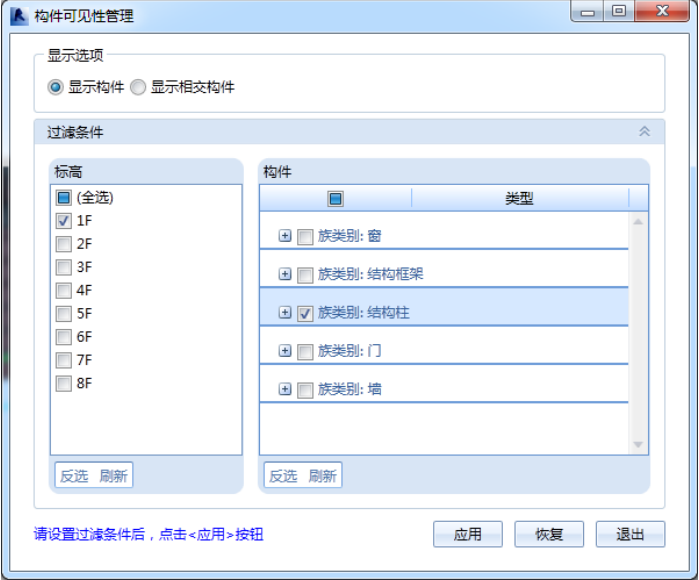Expand the 族类别: 墙 row
Viewport: 699px width, 580px height.
(x=285, y=389)
